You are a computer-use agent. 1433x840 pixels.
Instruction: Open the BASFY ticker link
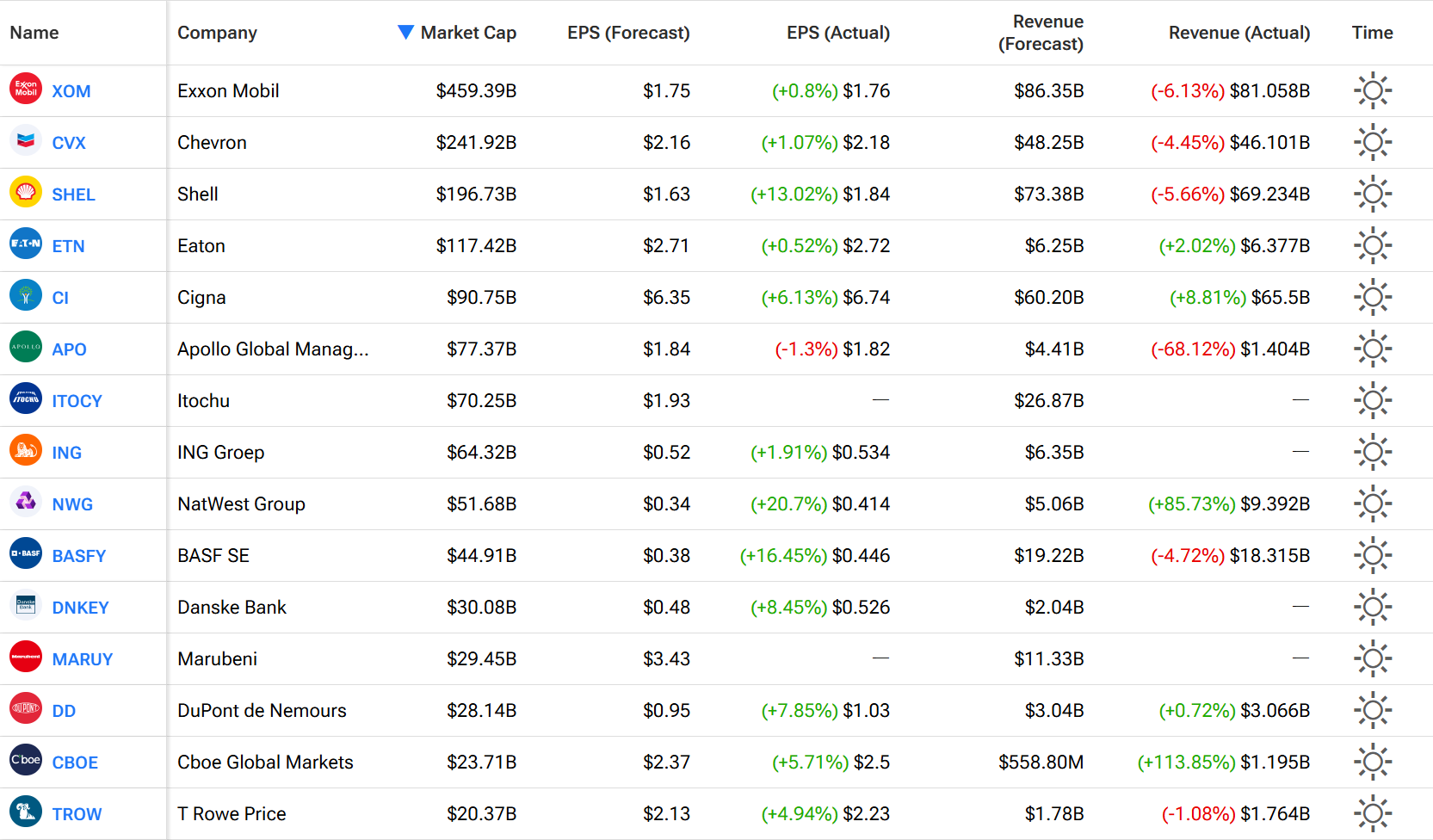pos(79,556)
